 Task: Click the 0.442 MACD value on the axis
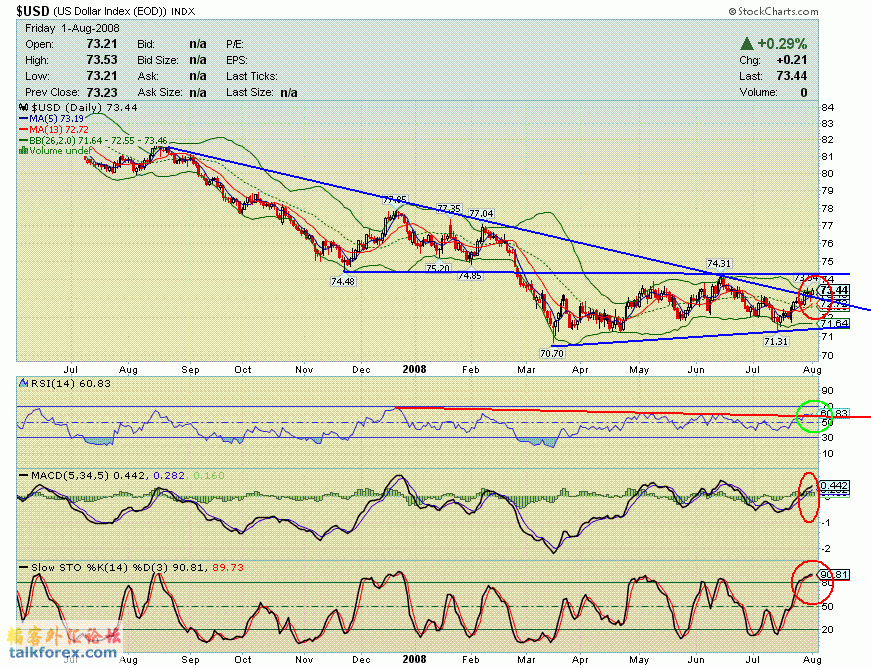pos(834,486)
